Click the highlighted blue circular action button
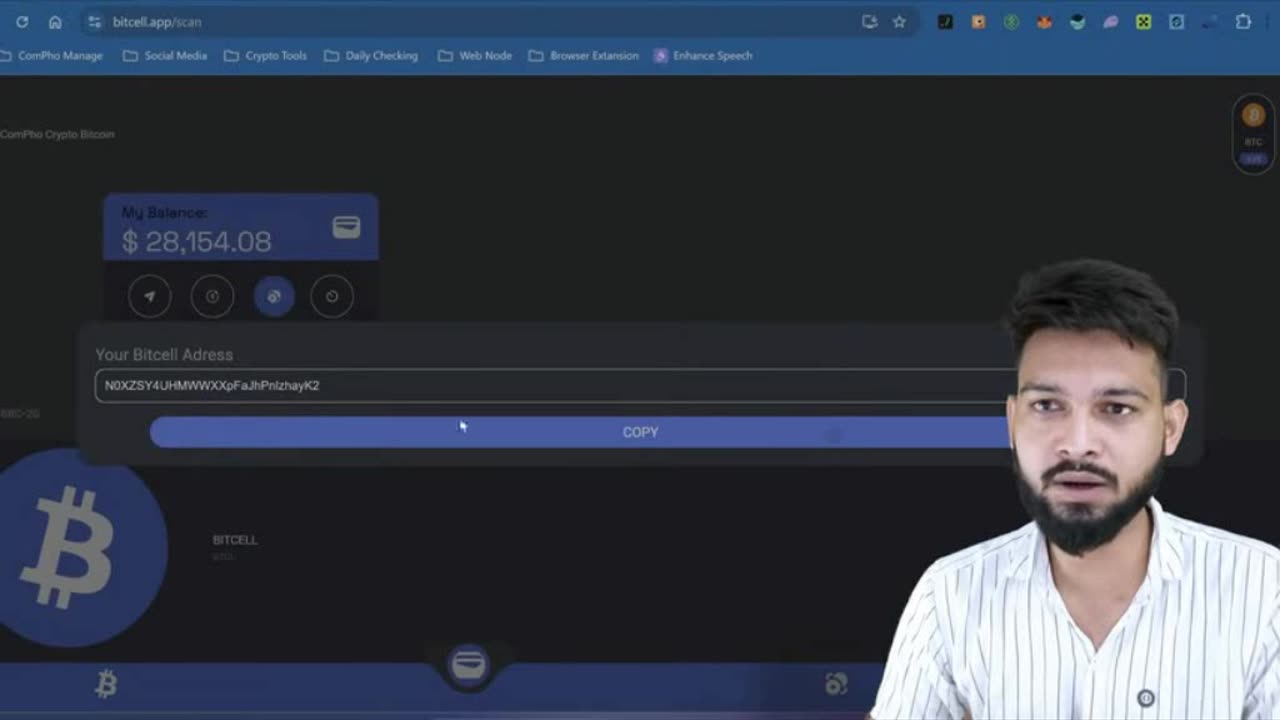Screen dimensions: 1280x720 click(274, 296)
